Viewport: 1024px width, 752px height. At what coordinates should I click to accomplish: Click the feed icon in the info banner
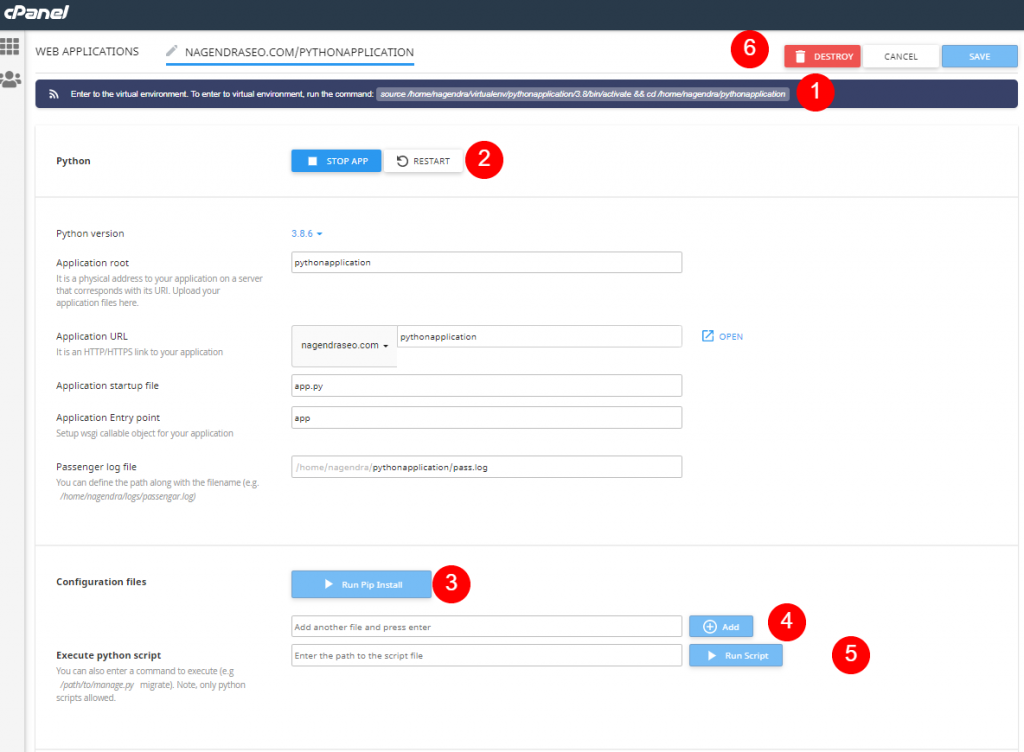pyautogui.click(x=54, y=94)
